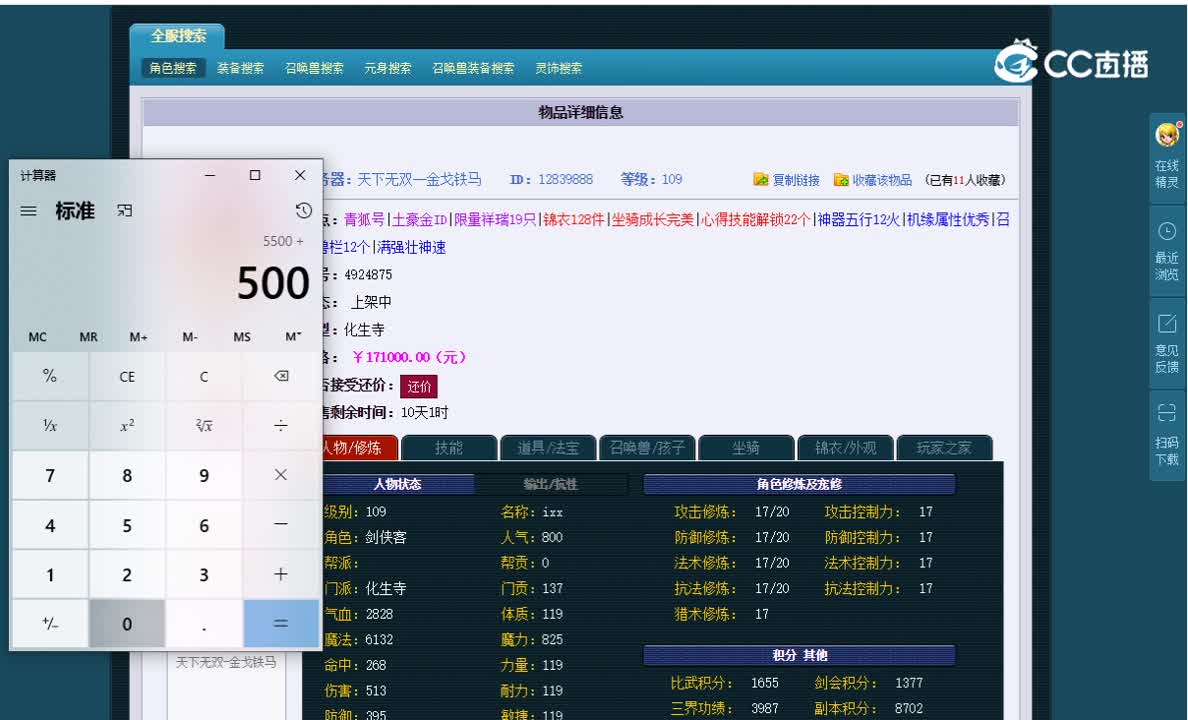1188x720 pixels.
Task: Open the 全服搜索 tab
Action: point(178,36)
